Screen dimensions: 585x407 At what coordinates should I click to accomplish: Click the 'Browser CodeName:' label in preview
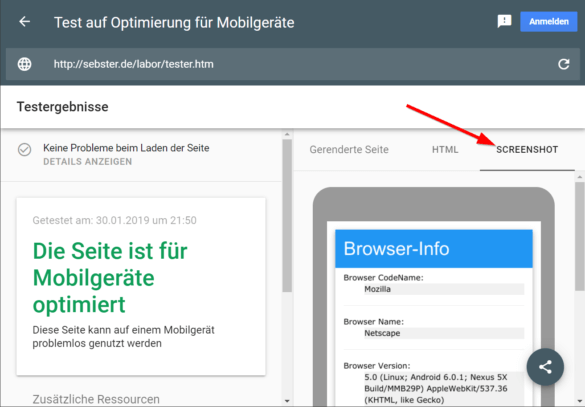383,278
